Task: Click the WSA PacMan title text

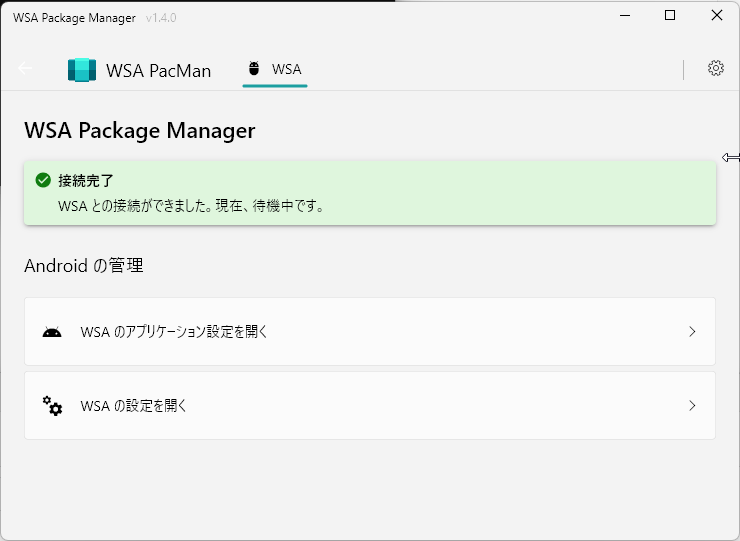Action: (x=158, y=71)
